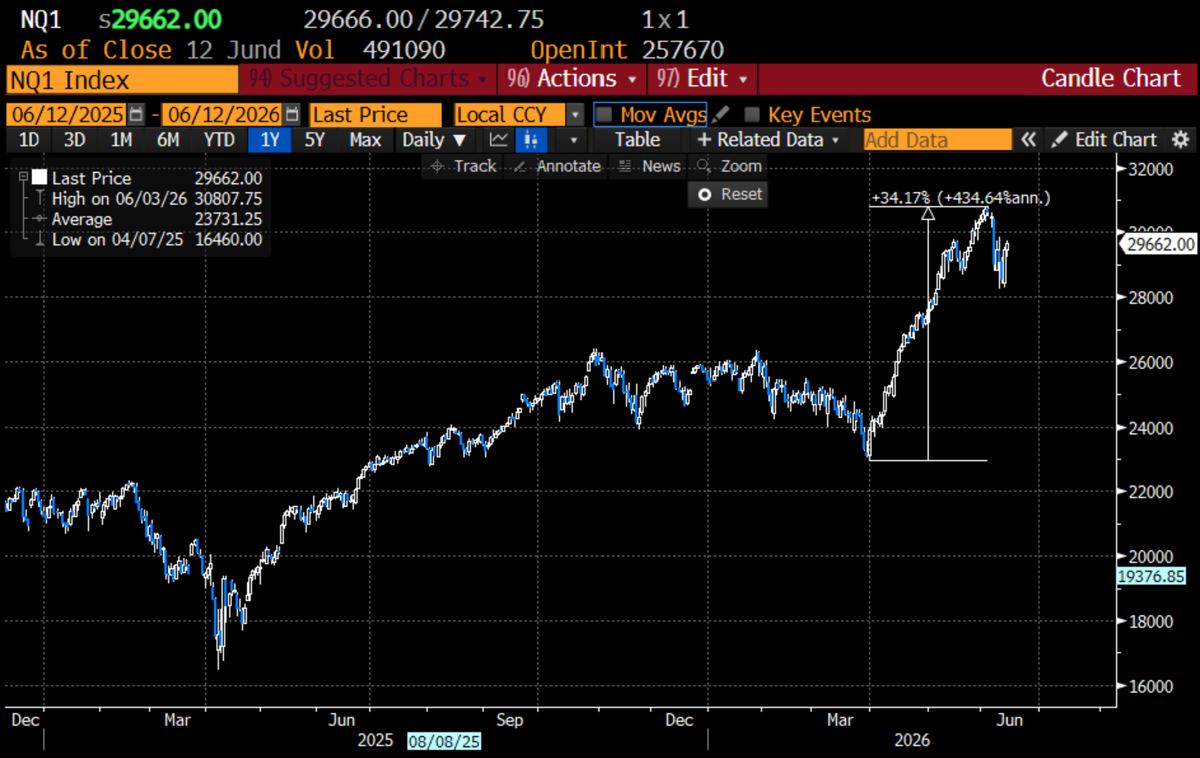Viewport: 1200px width, 758px height.
Task: Enable the Key Events checkbox
Action: pos(752,115)
